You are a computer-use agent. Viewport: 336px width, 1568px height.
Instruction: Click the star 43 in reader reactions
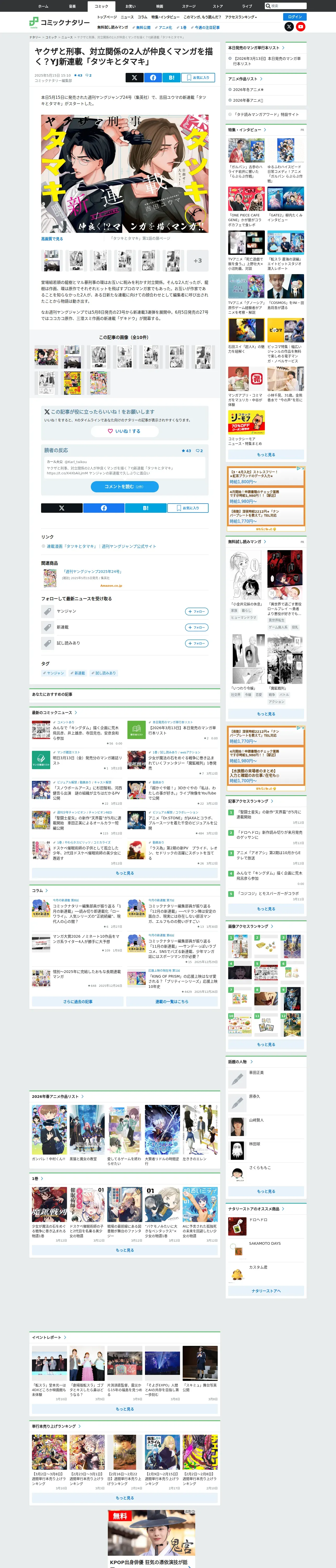[x=186, y=451]
